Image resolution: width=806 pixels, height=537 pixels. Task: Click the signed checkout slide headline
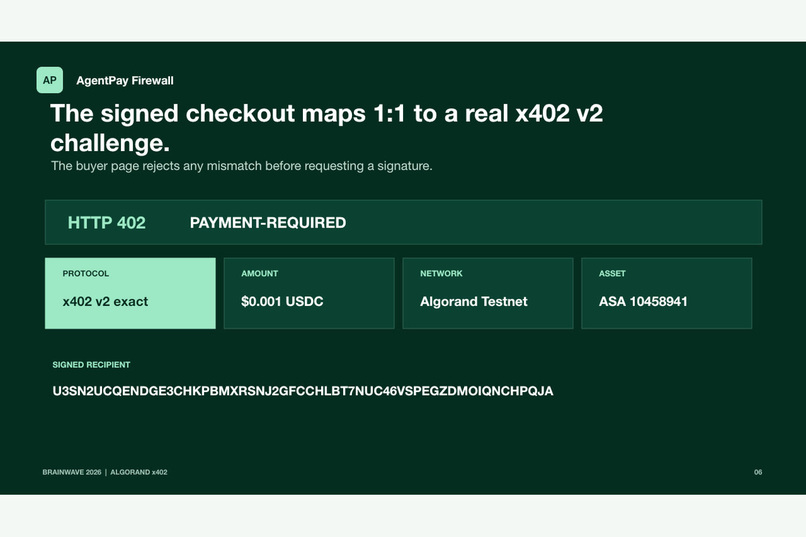point(326,128)
